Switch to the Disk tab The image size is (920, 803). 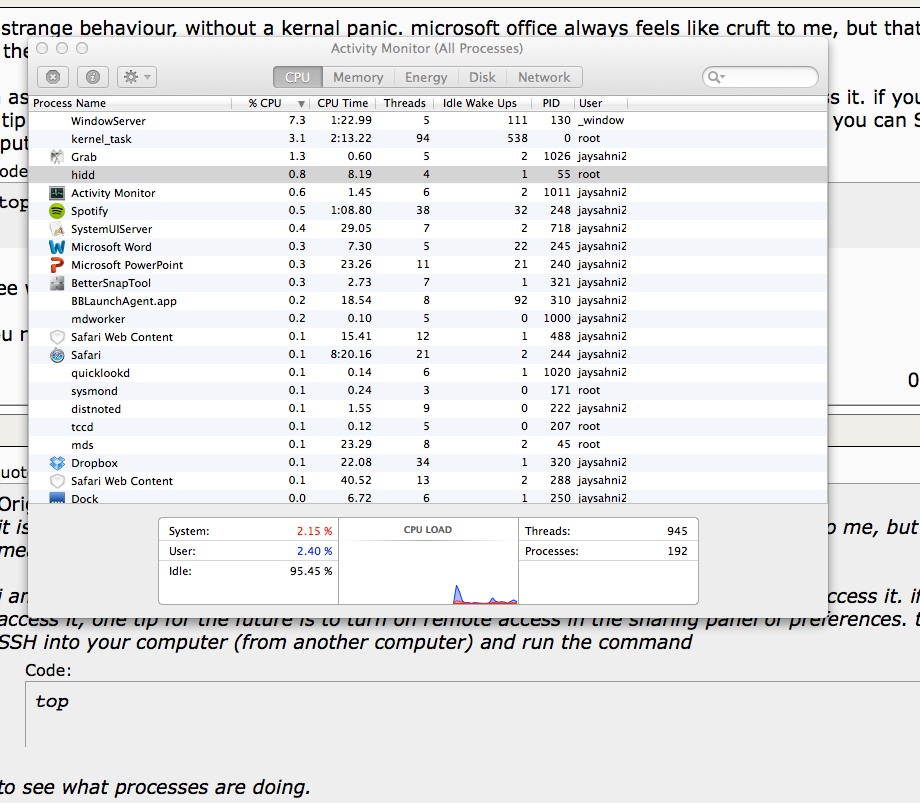click(482, 77)
